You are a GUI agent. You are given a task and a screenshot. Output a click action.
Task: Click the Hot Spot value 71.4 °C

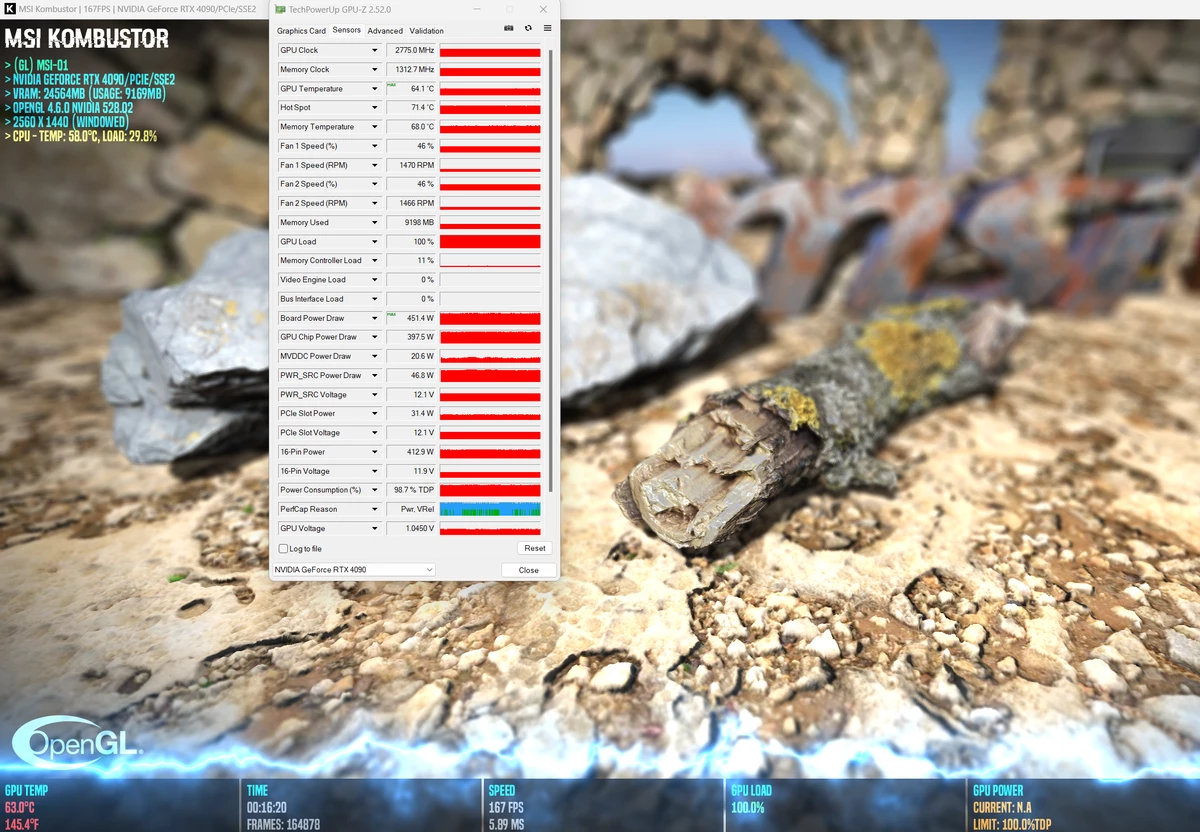point(411,108)
